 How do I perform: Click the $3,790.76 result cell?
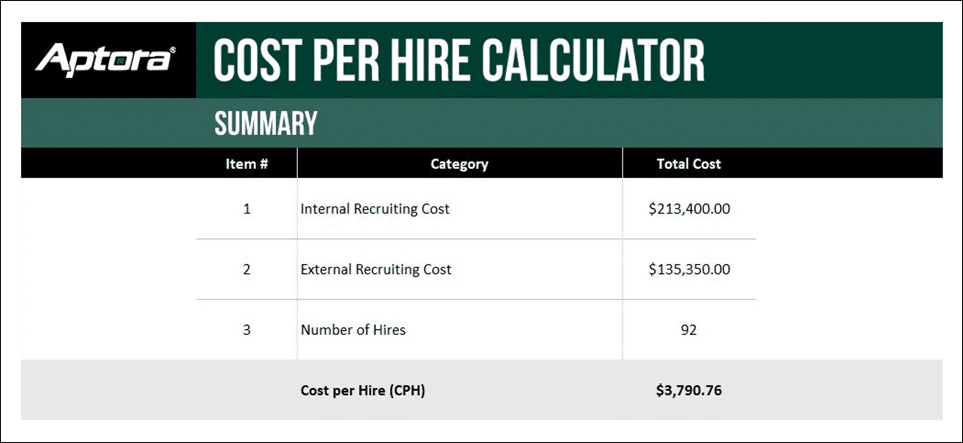689,391
